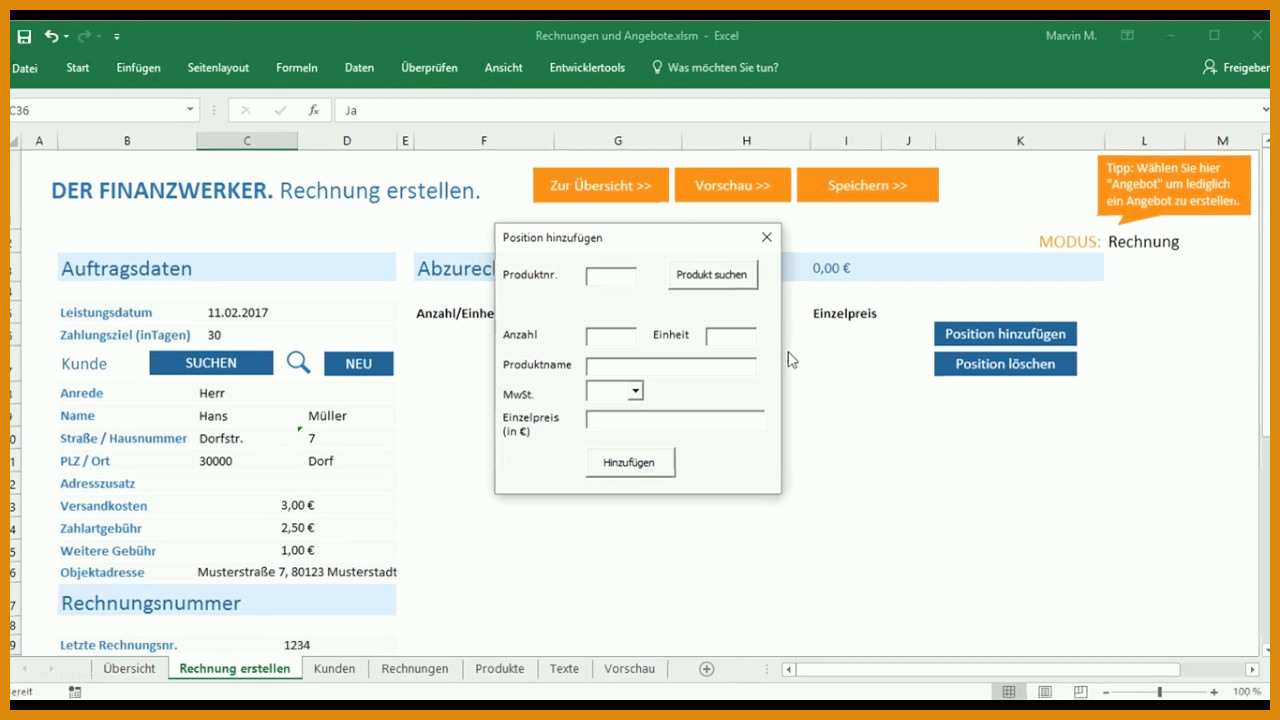Open the undo history dropdown arrow
Screen dimensions: 1280x720
(66, 37)
